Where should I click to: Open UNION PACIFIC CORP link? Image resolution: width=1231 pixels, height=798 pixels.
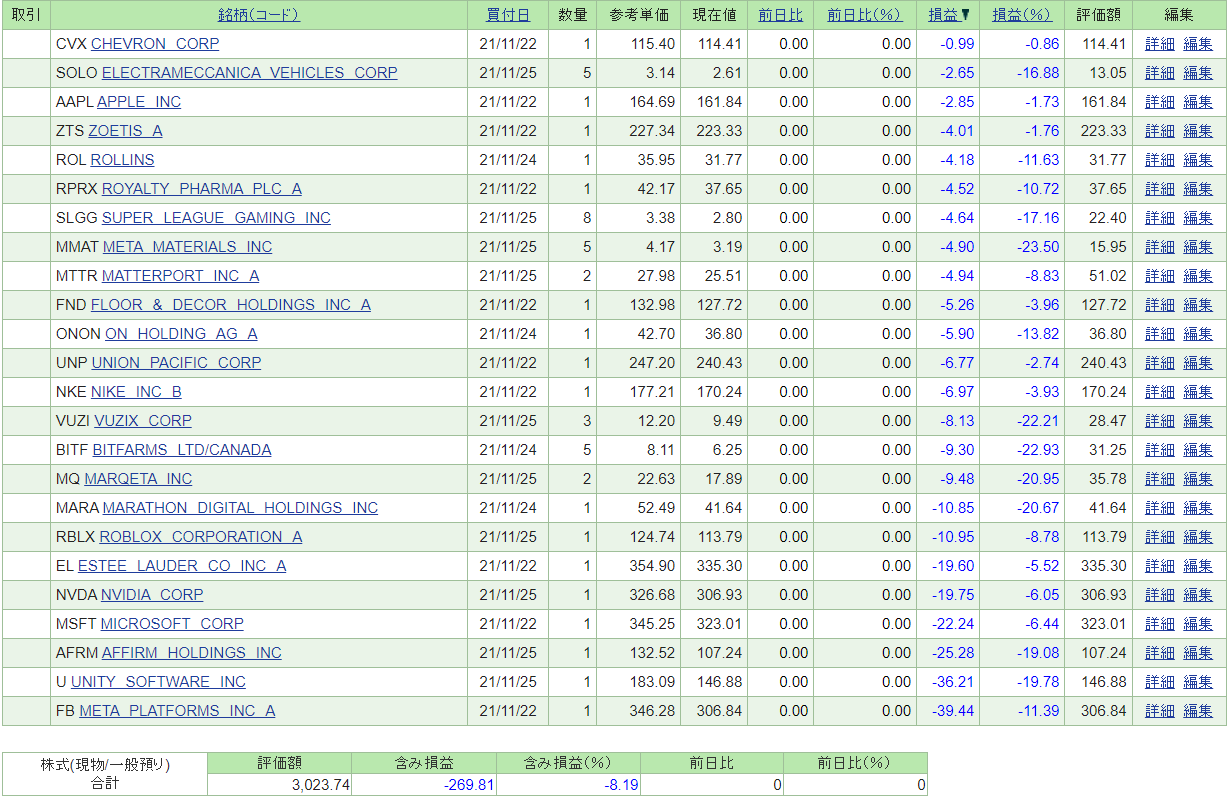[176, 363]
